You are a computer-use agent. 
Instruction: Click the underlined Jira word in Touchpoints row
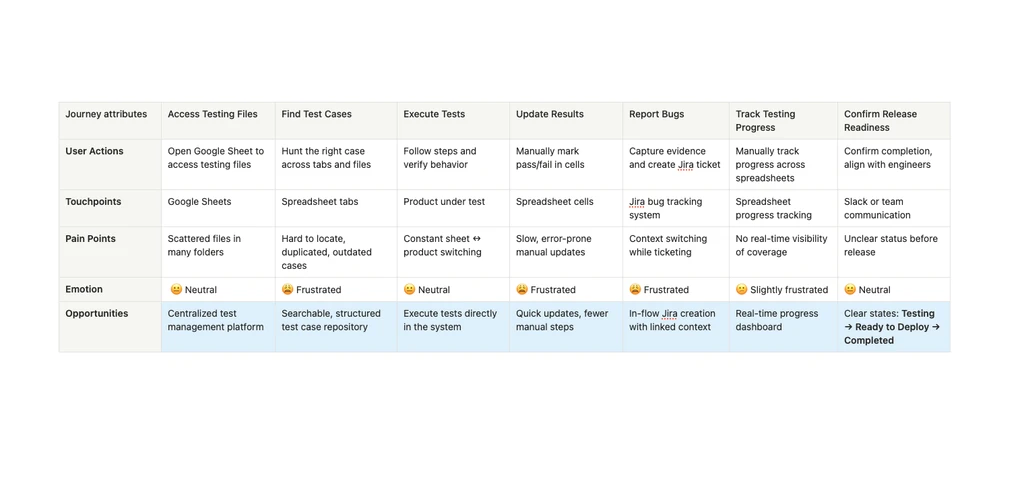coord(637,202)
